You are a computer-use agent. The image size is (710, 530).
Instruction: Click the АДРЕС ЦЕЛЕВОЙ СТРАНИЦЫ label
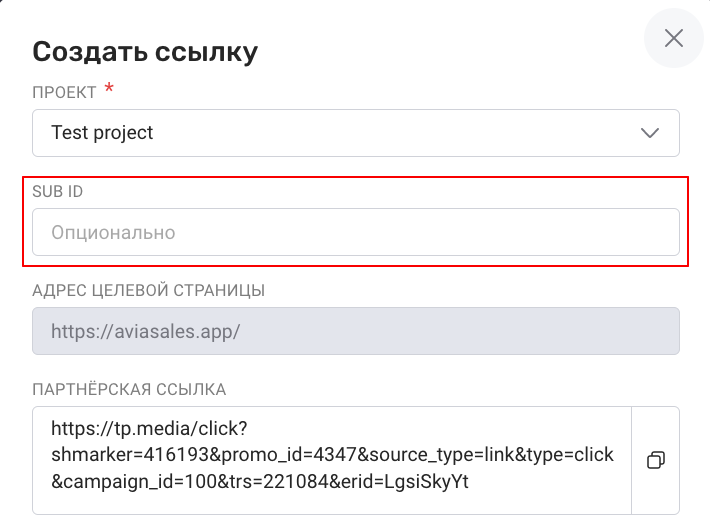pyautogui.click(x=149, y=290)
